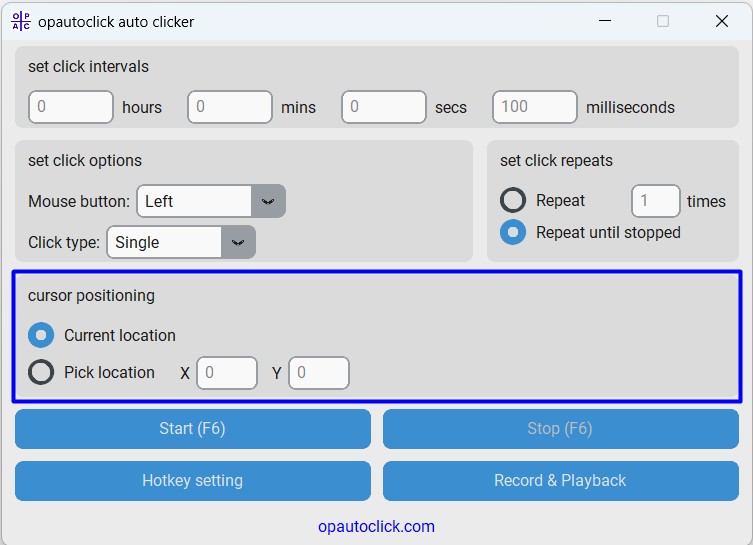
Task: Close the opautoclick auto clicker window
Action: [722, 21]
